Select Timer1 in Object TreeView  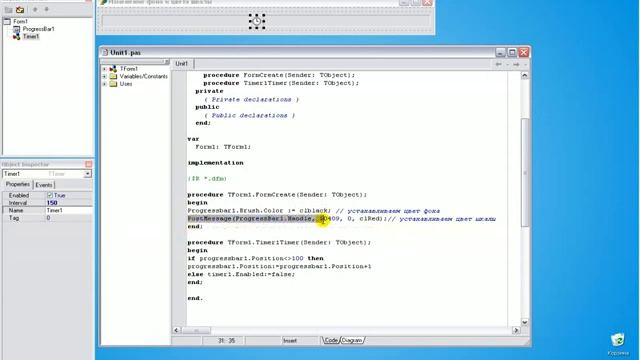[x=31, y=36]
